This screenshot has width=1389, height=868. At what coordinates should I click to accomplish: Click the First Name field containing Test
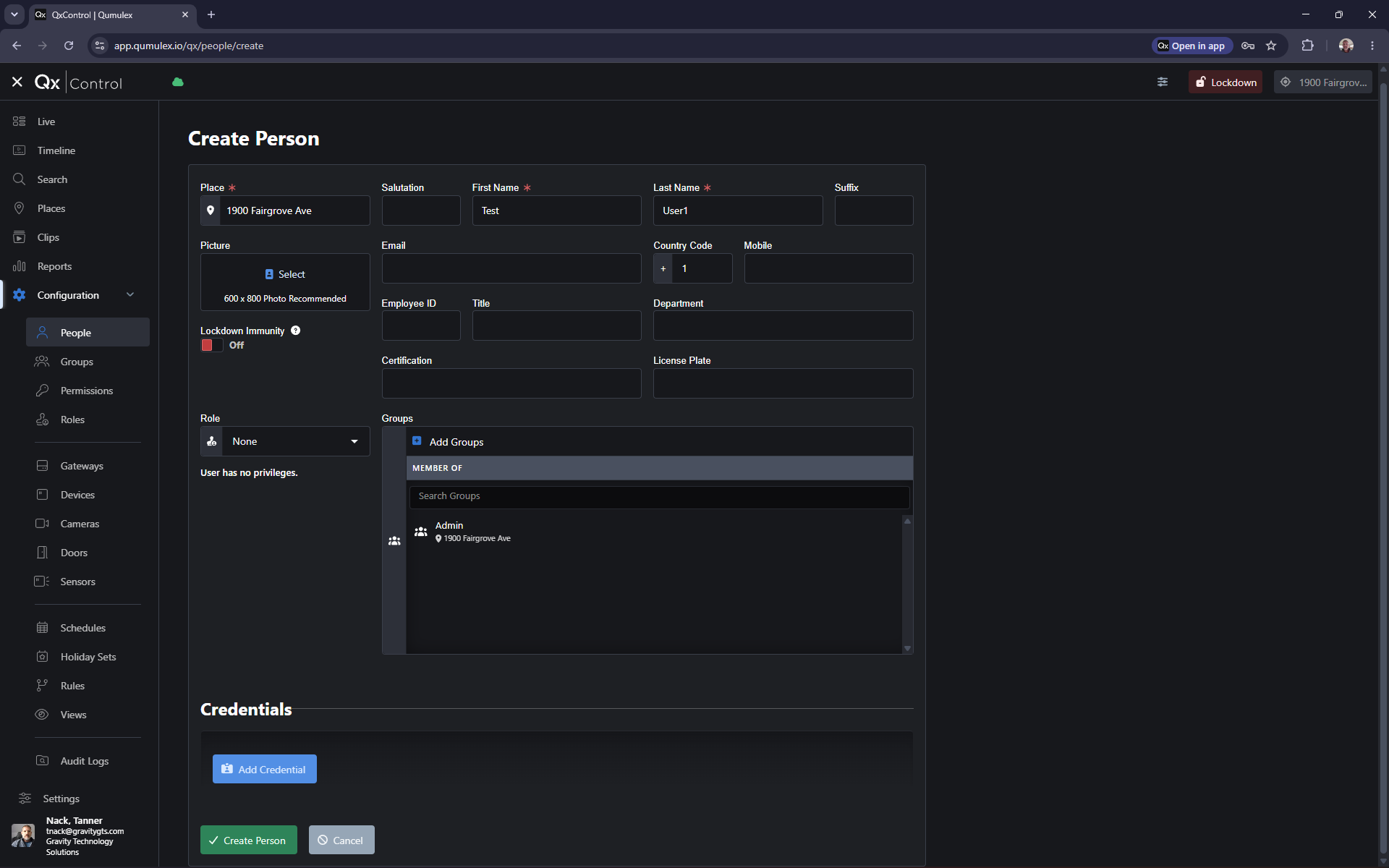click(556, 210)
